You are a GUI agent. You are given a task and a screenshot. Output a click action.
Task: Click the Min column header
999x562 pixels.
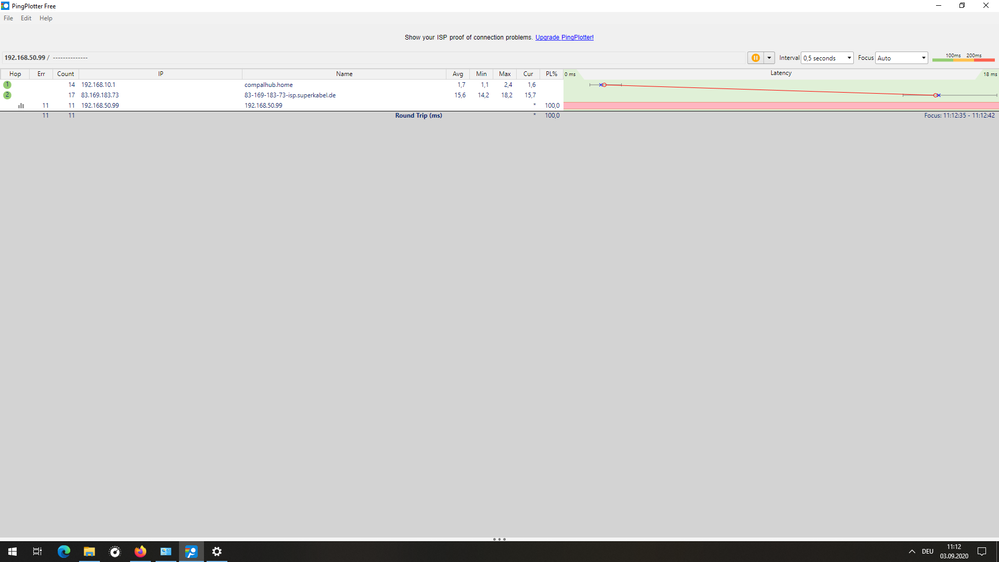(481, 74)
